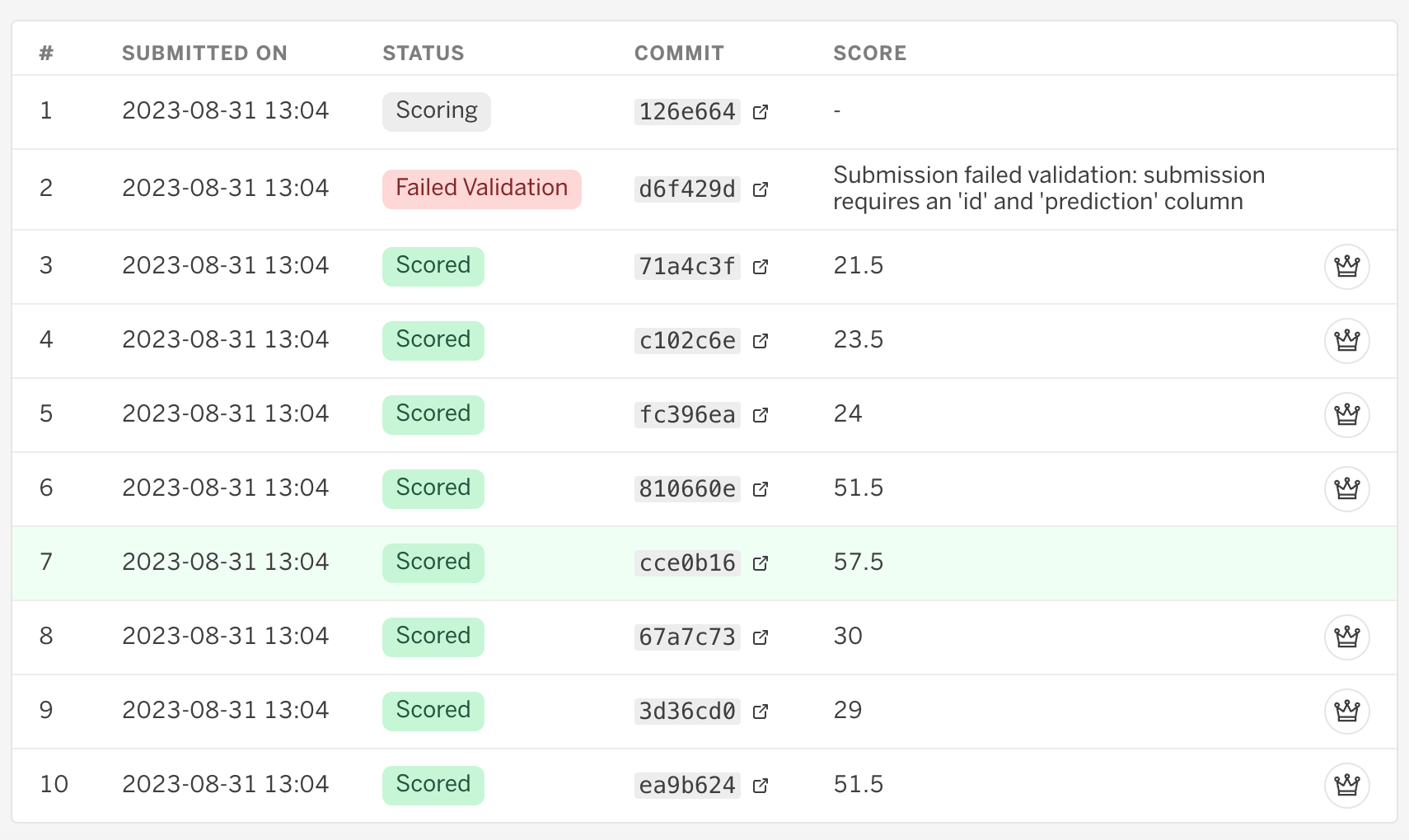Click crown icon on submission 10 row

coord(1346,786)
